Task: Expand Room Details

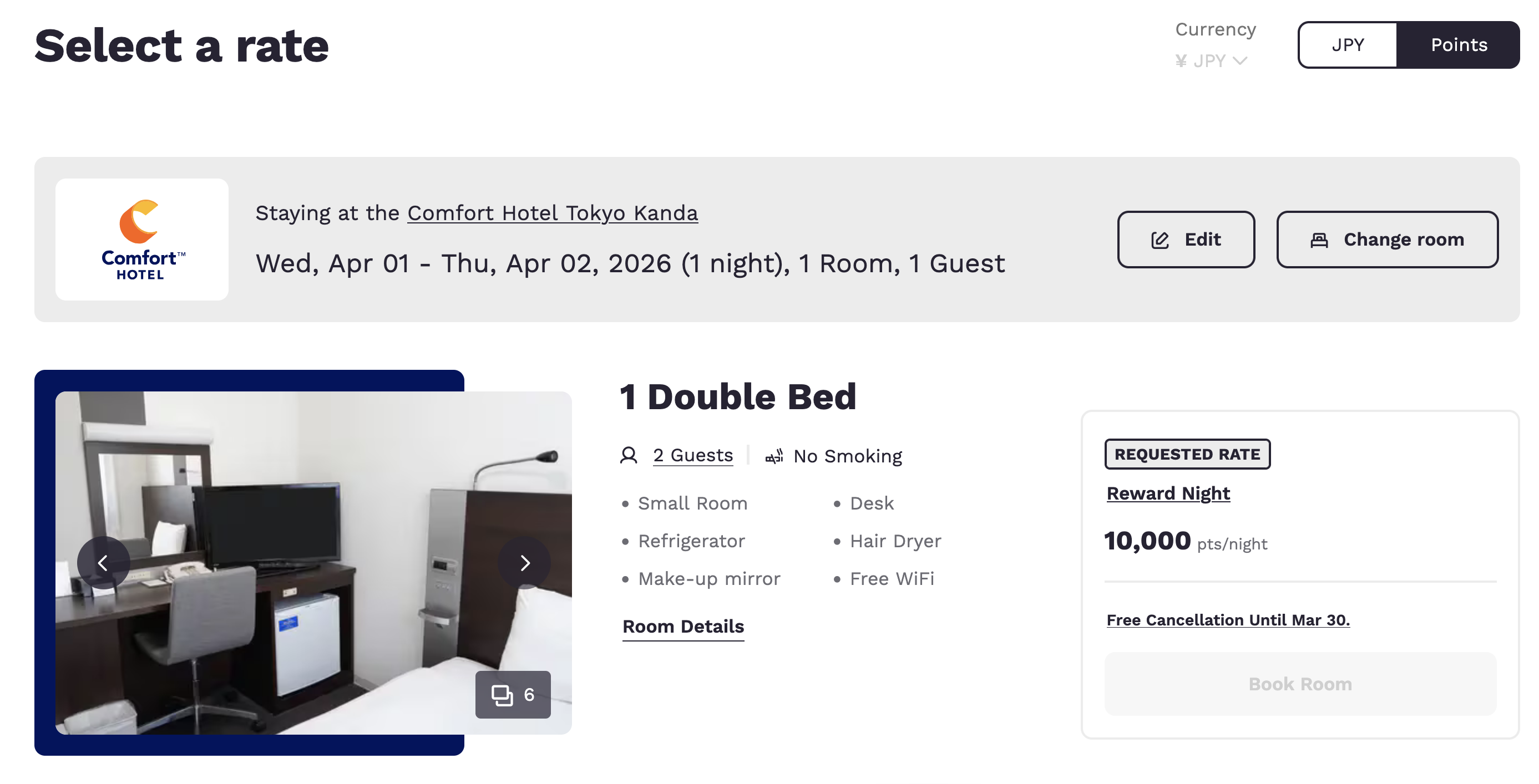Action: 683,627
